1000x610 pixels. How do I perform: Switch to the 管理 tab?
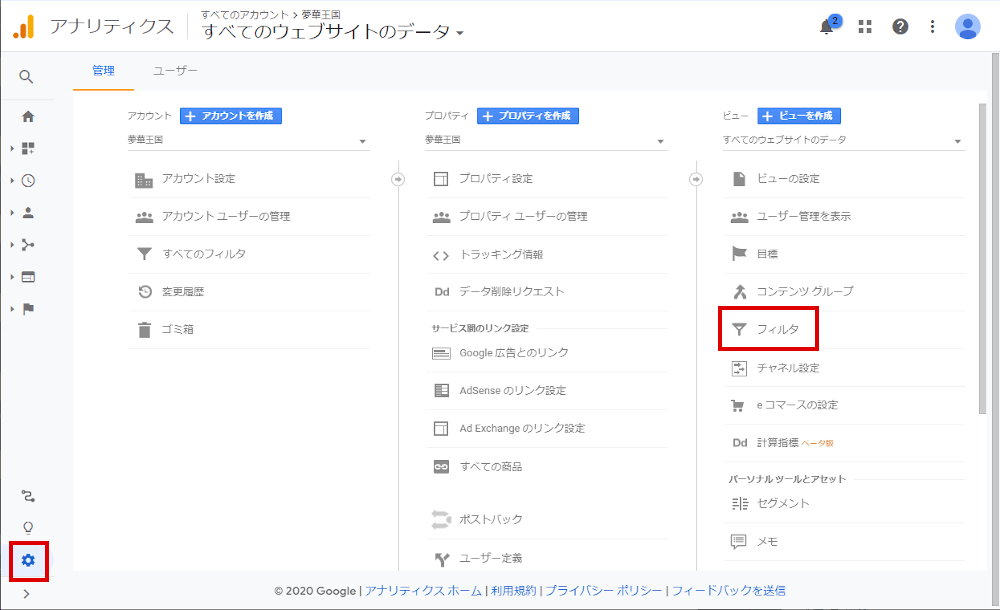[103, 71]
